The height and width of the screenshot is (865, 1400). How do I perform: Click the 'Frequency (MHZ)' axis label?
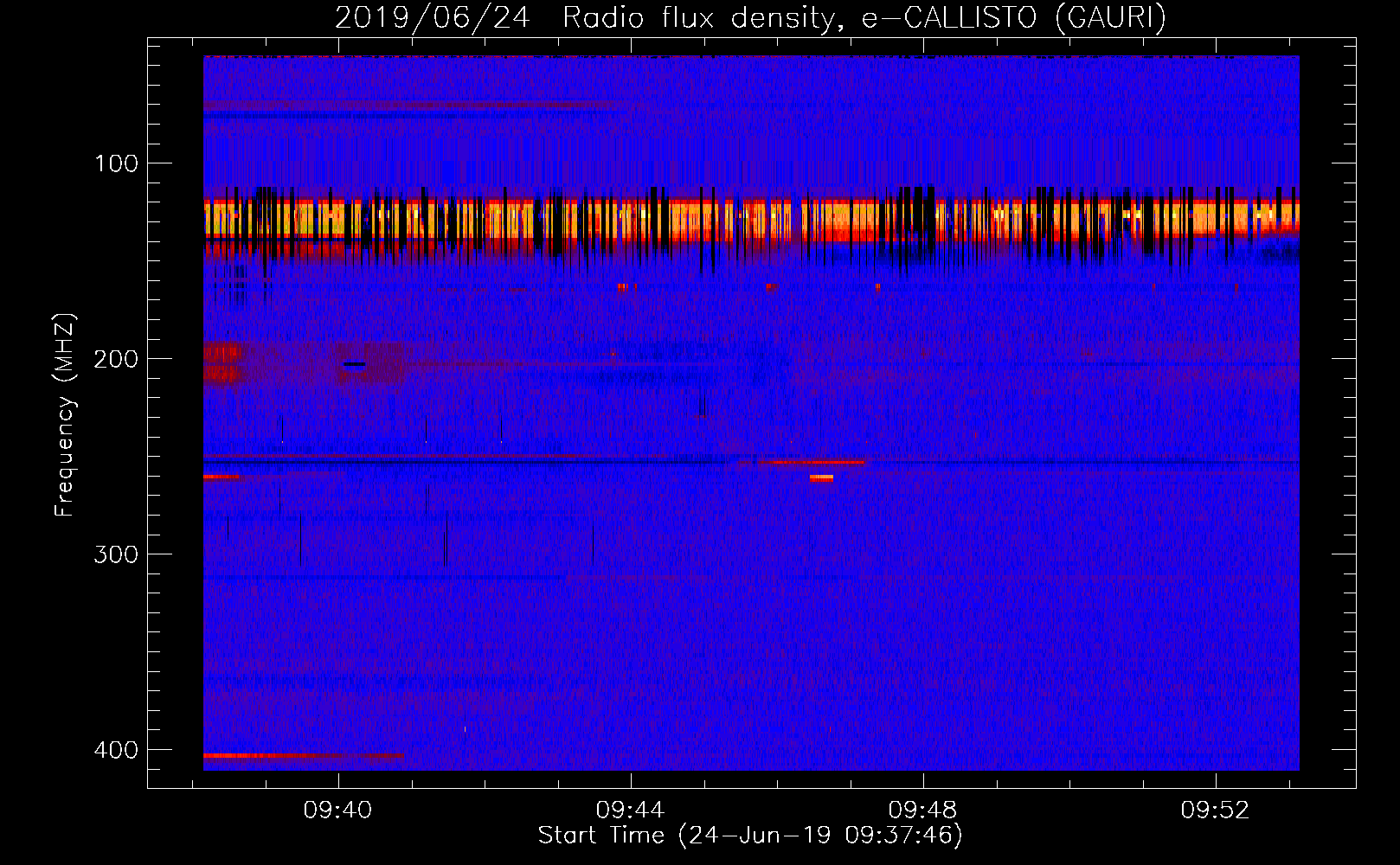65,414
